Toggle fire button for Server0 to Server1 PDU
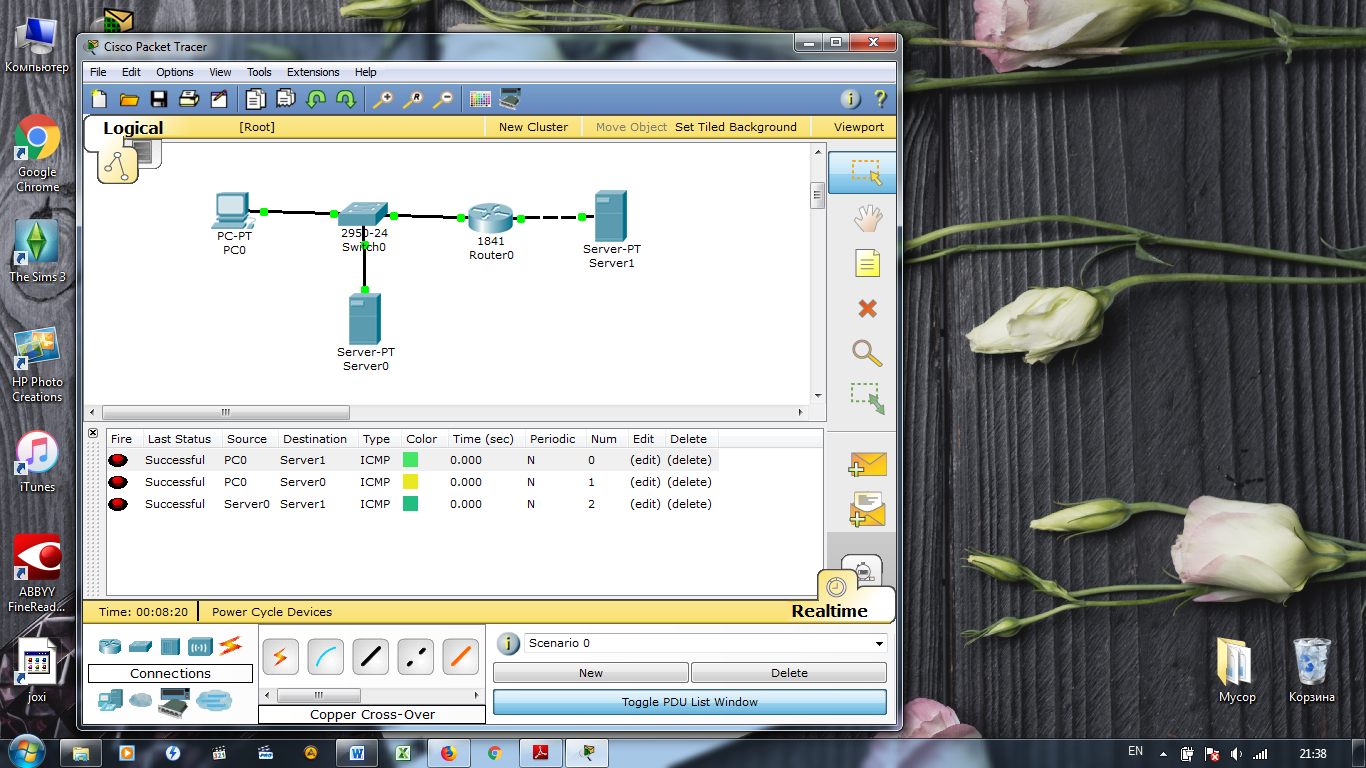This screenshot has height=768, width=1366. (119, 504)
